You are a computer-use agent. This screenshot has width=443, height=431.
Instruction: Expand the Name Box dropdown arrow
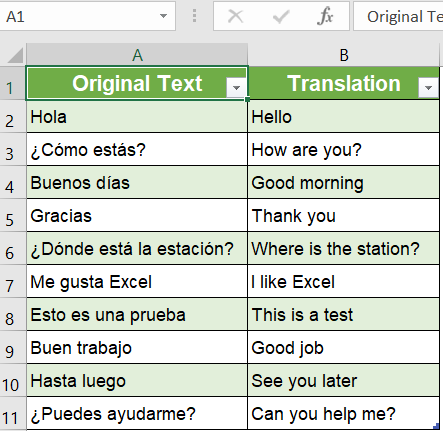[x=163, y=16]
